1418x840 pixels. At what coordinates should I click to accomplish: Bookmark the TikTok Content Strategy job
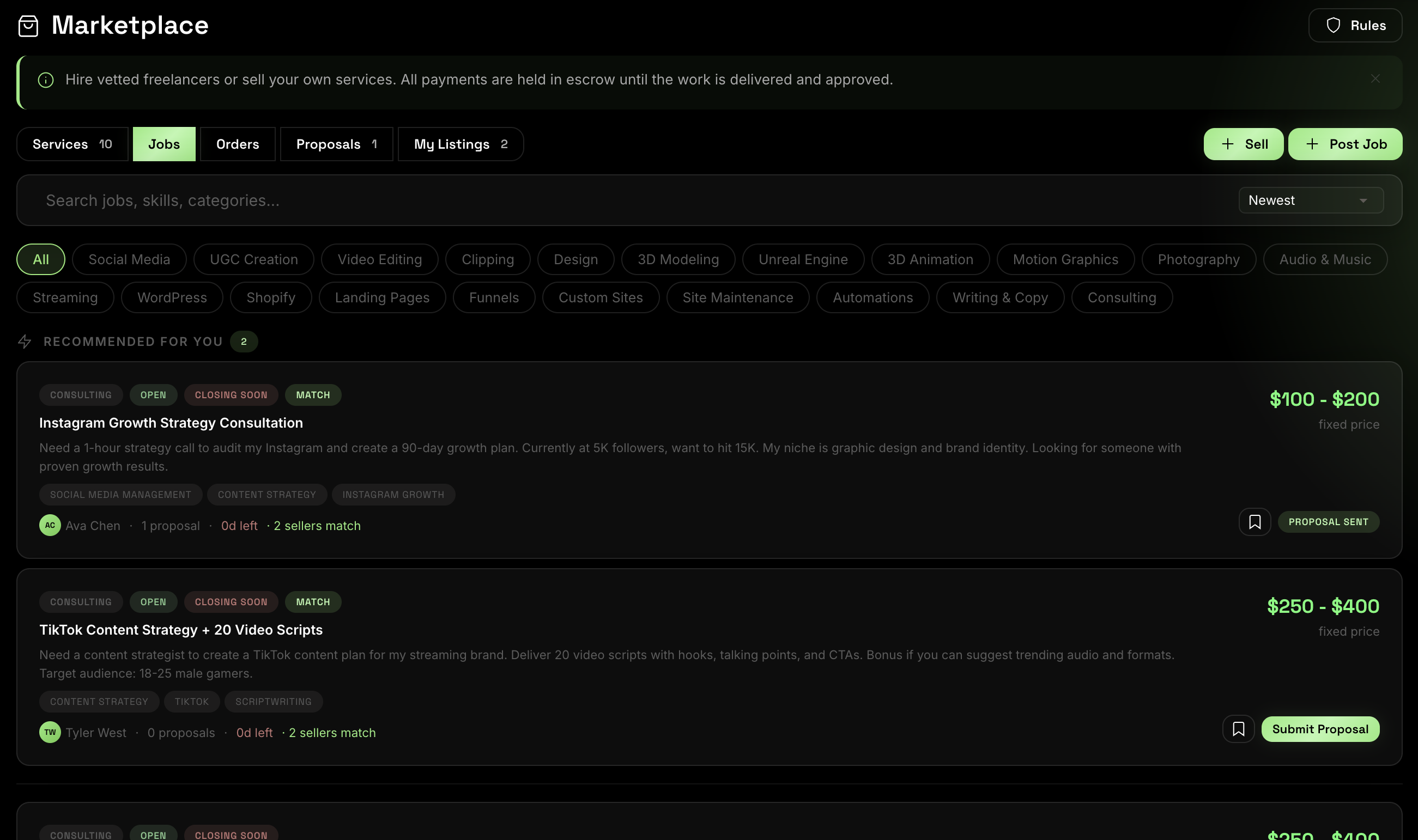[1238, 729]
